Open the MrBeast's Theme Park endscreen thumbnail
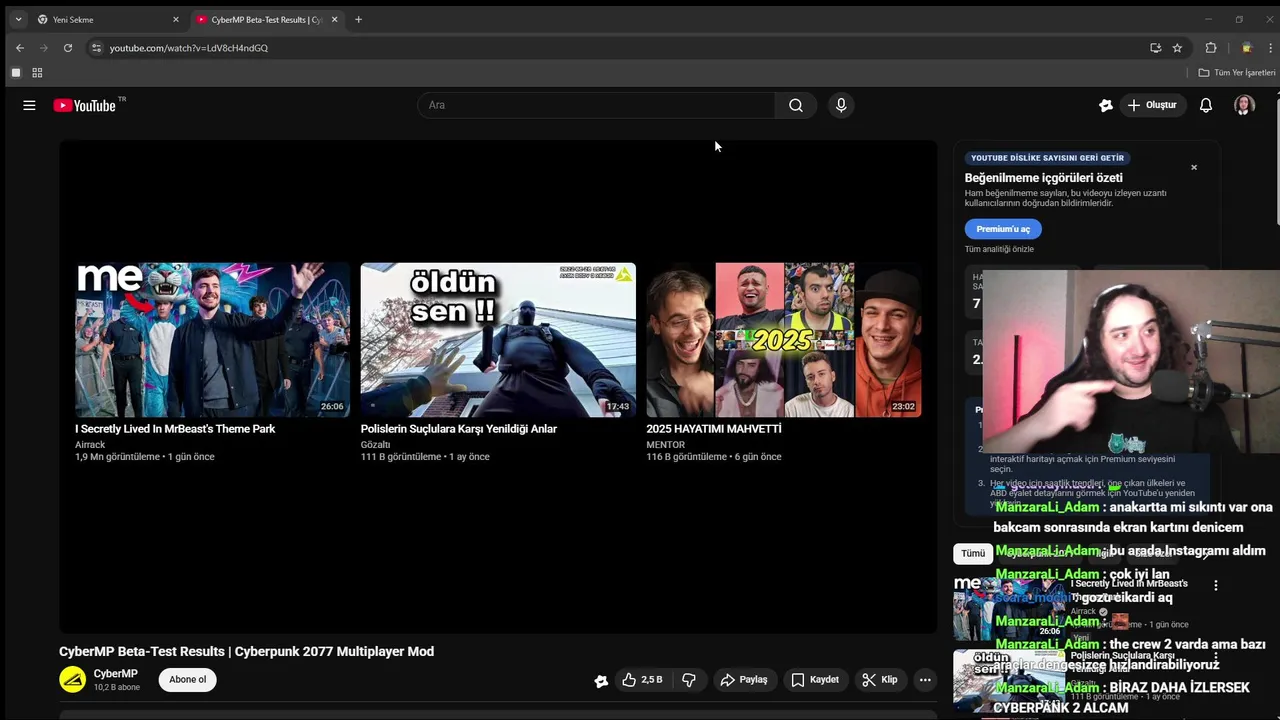The width and height of the screenshot is (1280, 720). (x=213, y=339)
